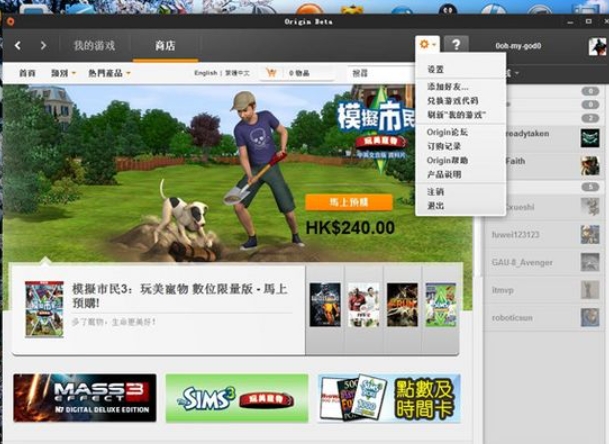Click the Origin logo in title bar

coord(10,21)
